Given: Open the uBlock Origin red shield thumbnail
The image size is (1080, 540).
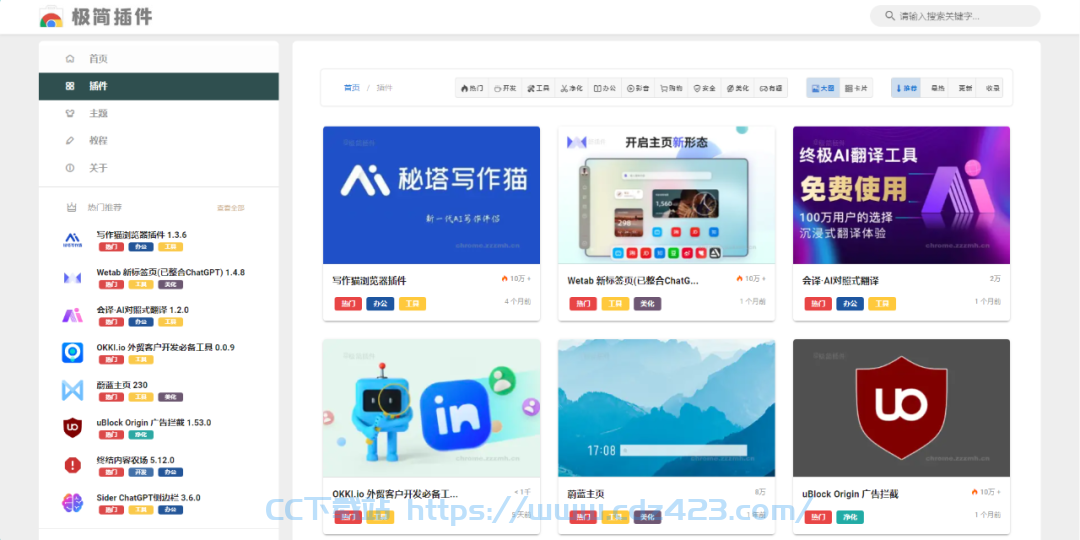Looking at the screenshot, I should [901, 408].
